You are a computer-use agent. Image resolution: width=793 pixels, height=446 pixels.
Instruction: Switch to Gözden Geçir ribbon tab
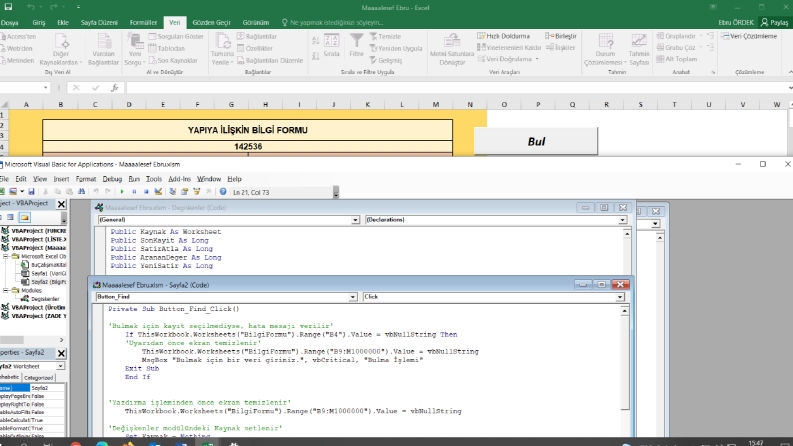point(211,23)
